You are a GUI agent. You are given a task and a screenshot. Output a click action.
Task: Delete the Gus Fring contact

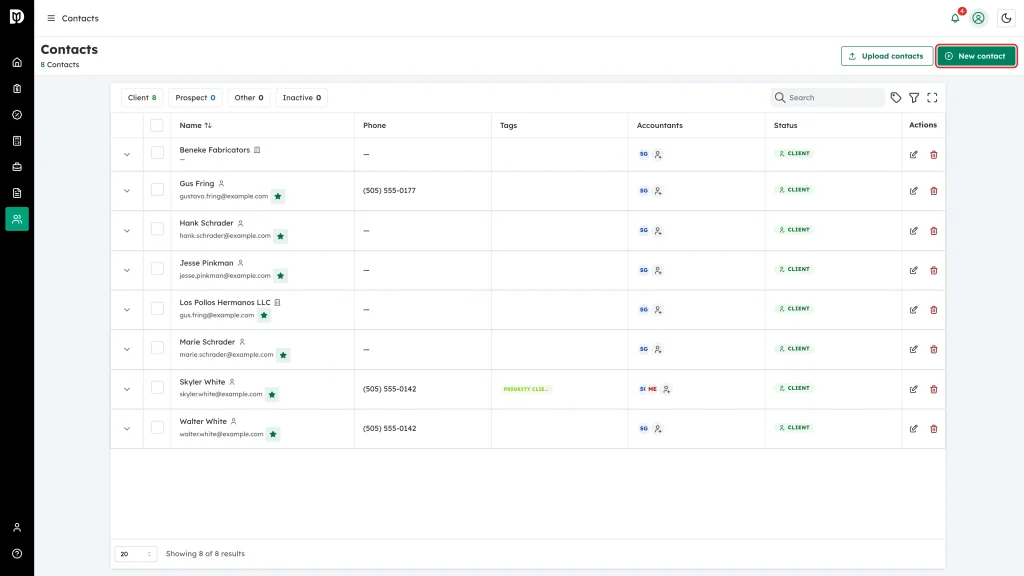[934, 191]
